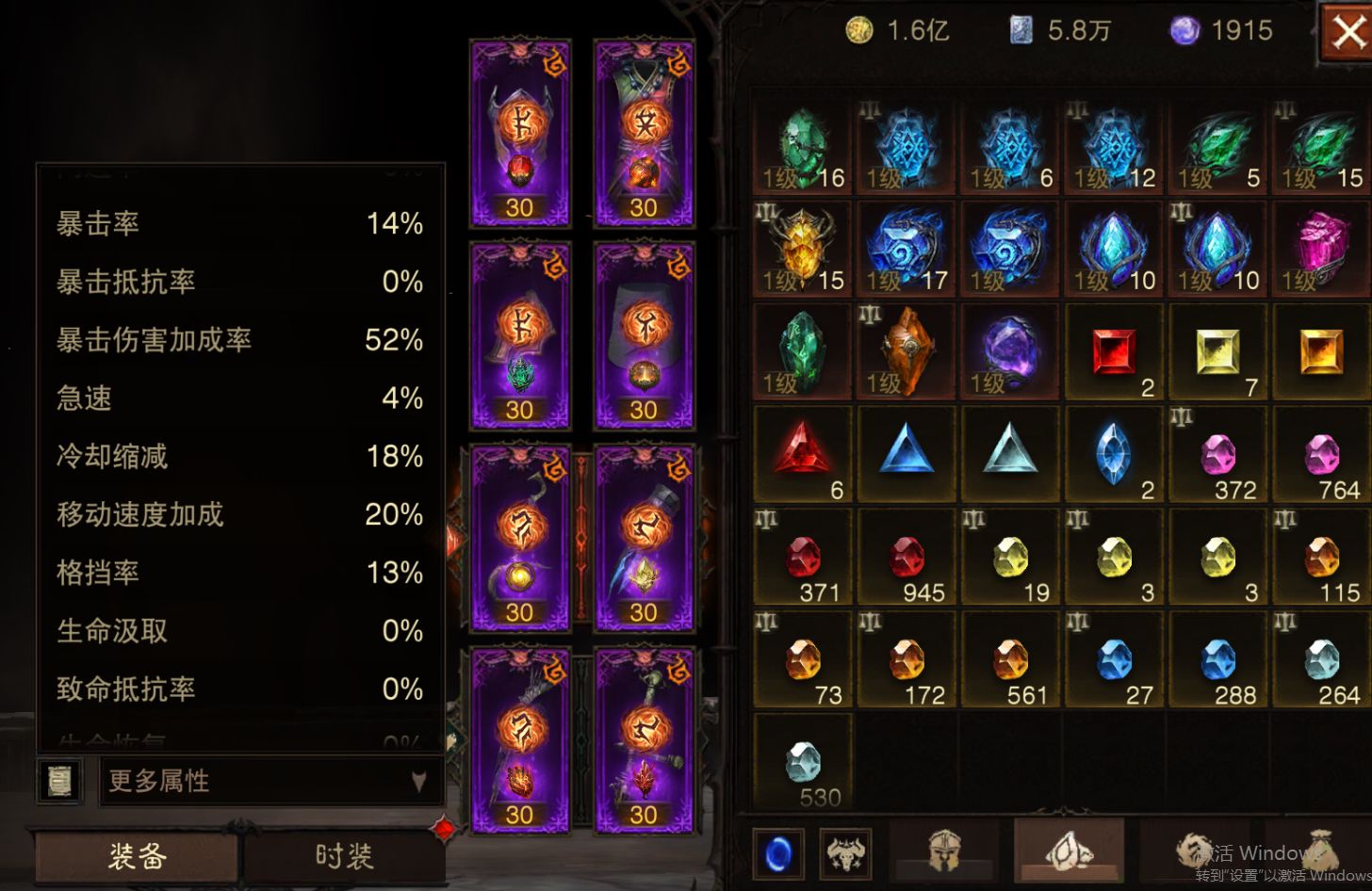Image resolution: width=1372 pixels, height=891 pixels.
Task: Open the helmet equipment filter tab
Action: pyautogui.click(x=944, y=853)
